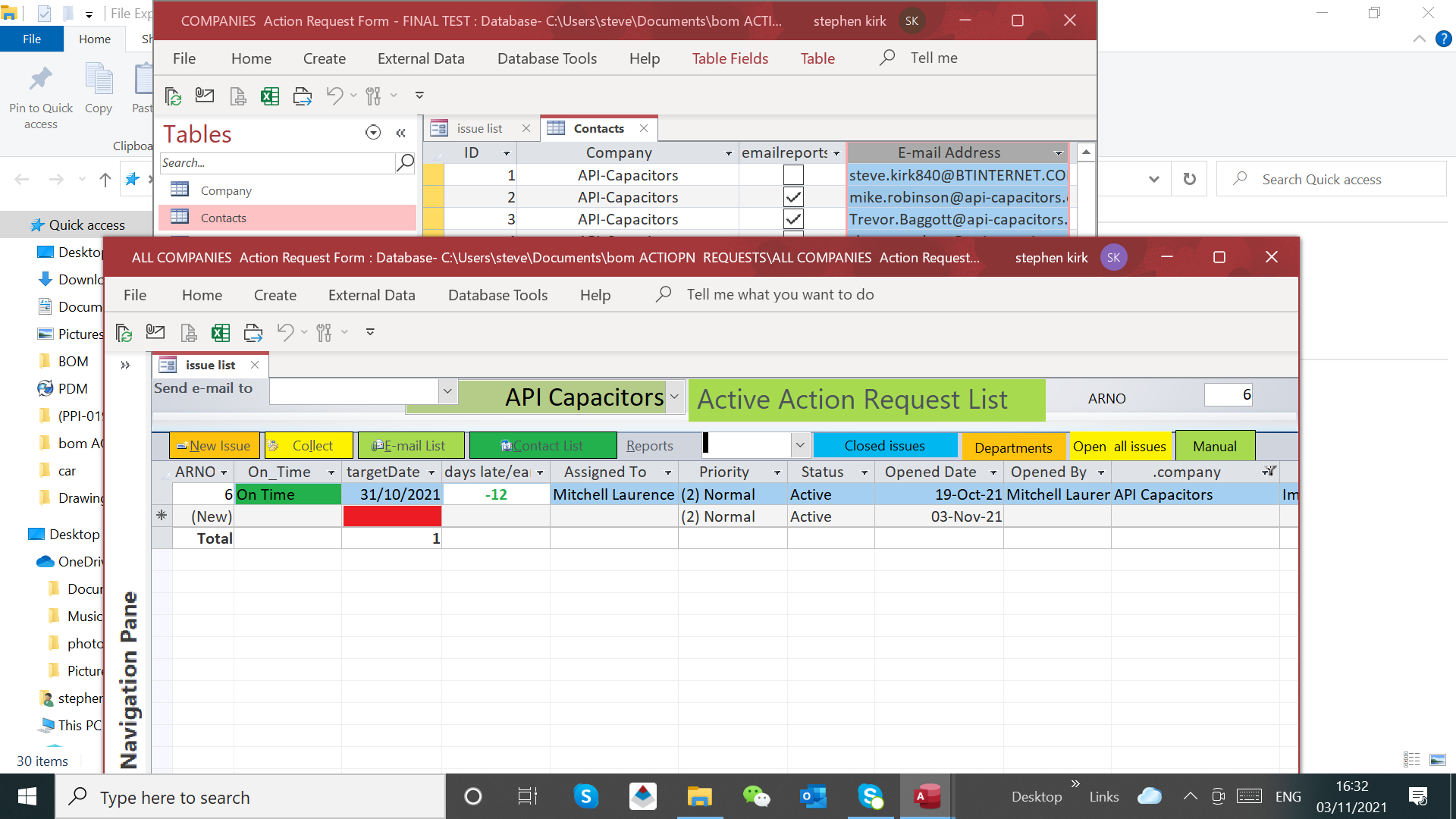The height and width of the screenshot is (819, 1456).
Task: Click the undo arrow in lower Access window
Action: tap(285, 331)
